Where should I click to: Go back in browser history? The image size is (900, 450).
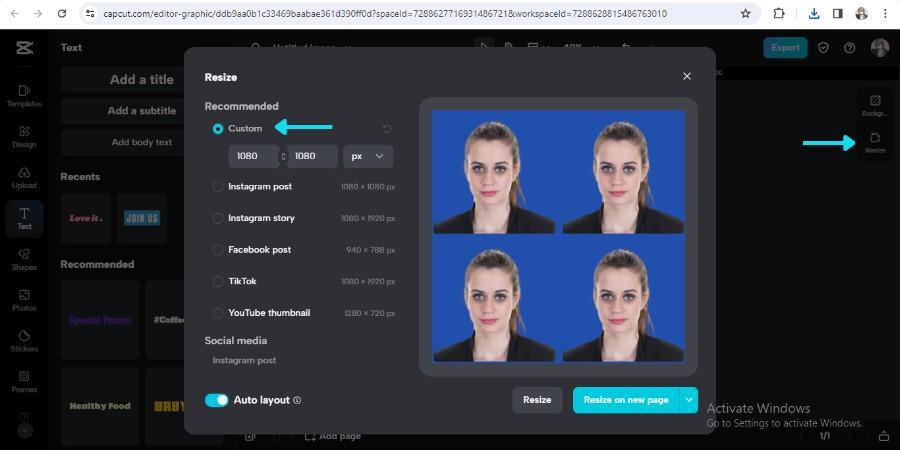click(x=14, y=14)
